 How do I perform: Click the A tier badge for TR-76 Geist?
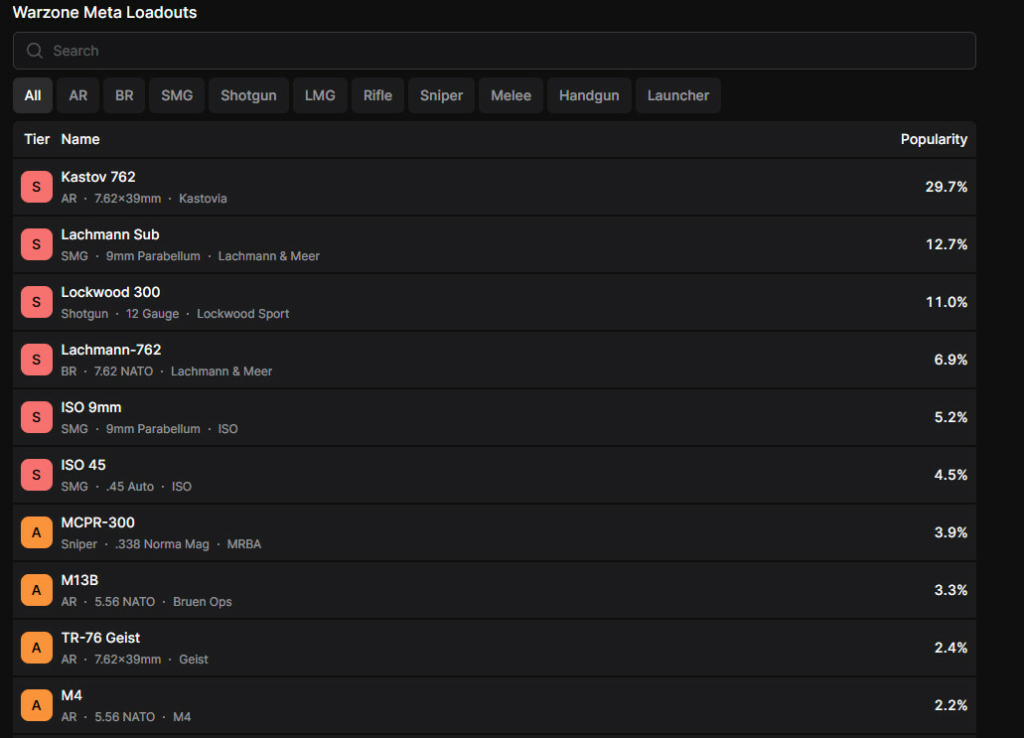(x=37, y=647)
